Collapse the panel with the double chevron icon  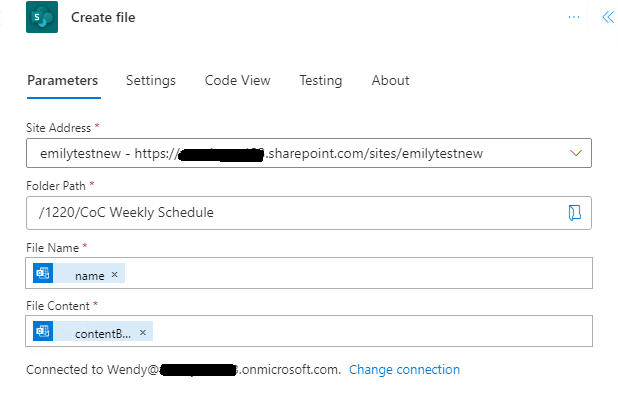pyautogui.click(x=608, y=17)
